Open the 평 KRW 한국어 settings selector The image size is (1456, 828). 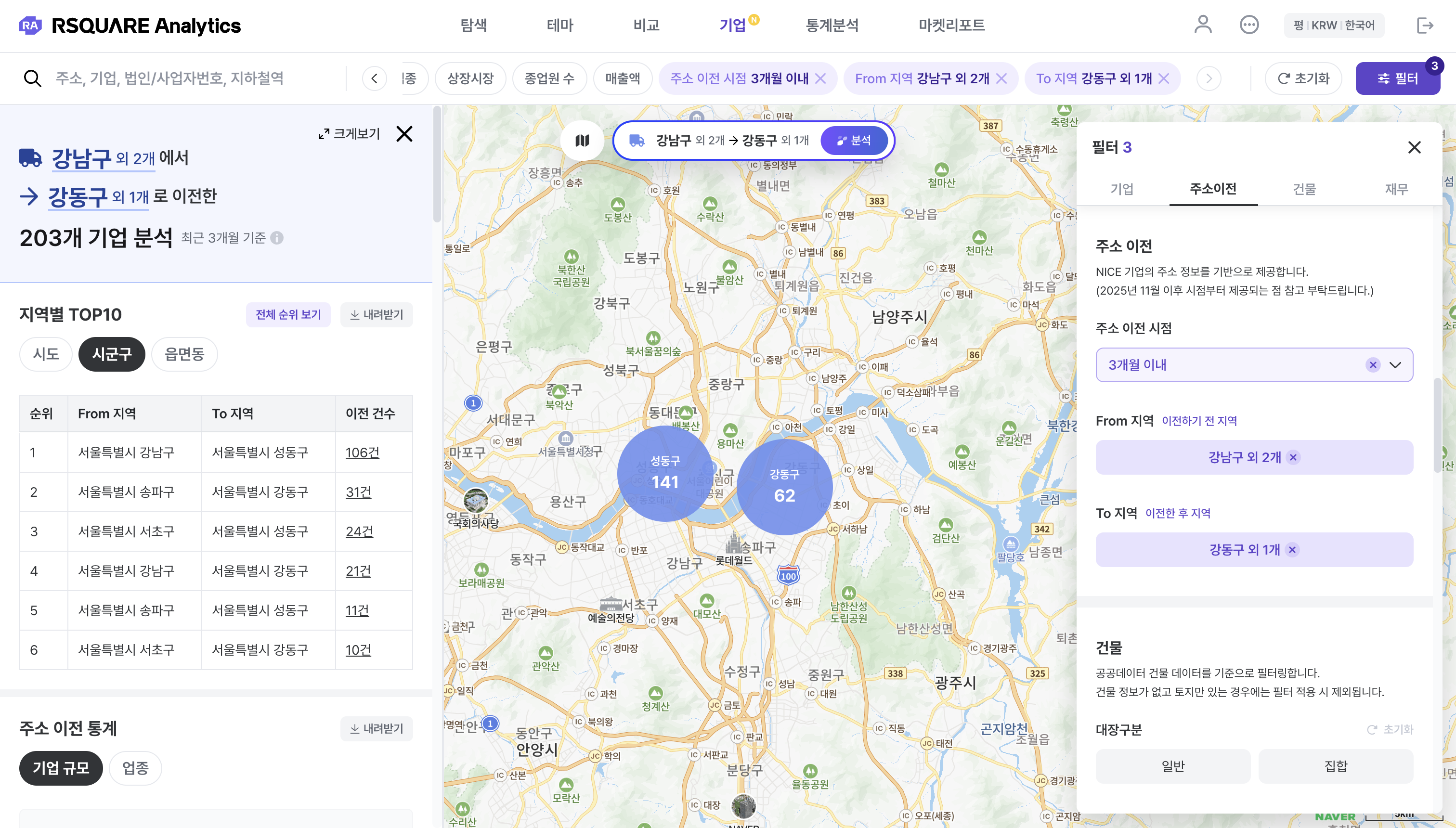coord(1333,25)
